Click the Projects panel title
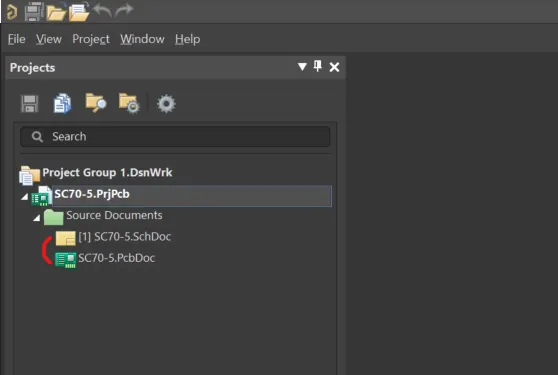 [32, 68]
